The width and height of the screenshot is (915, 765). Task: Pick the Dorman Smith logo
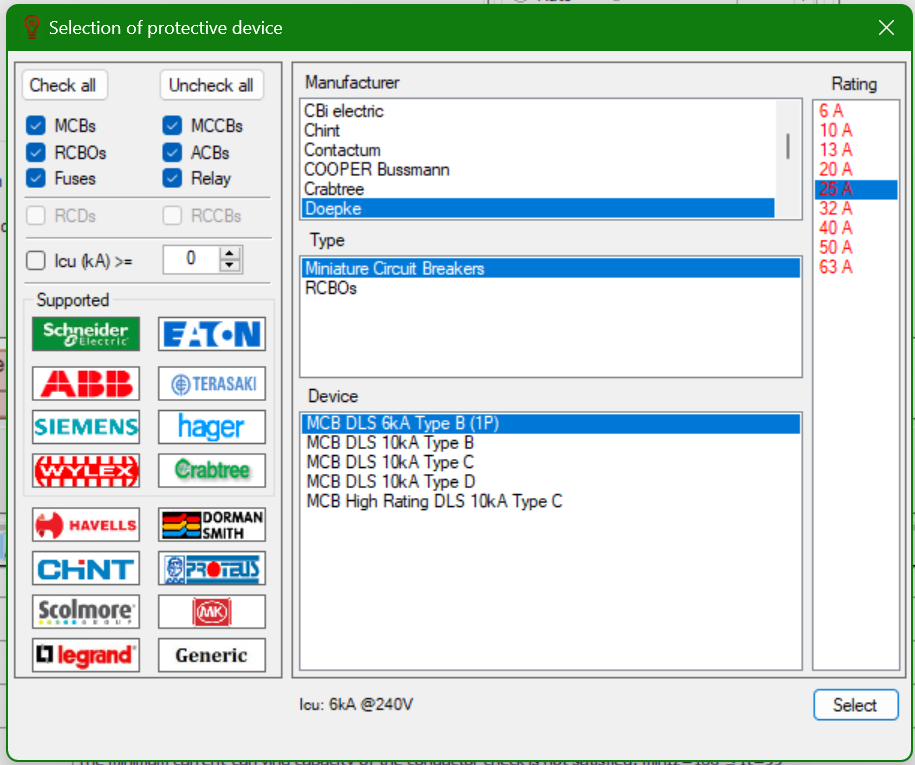click(x=212, y=525)
